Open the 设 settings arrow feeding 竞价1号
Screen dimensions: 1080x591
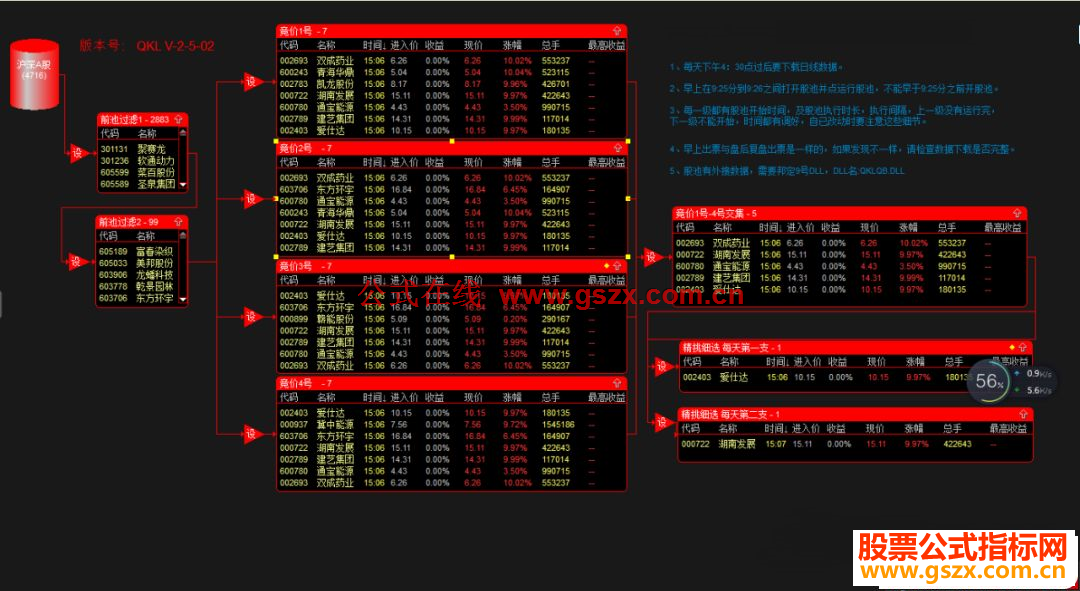click(252, 82)
